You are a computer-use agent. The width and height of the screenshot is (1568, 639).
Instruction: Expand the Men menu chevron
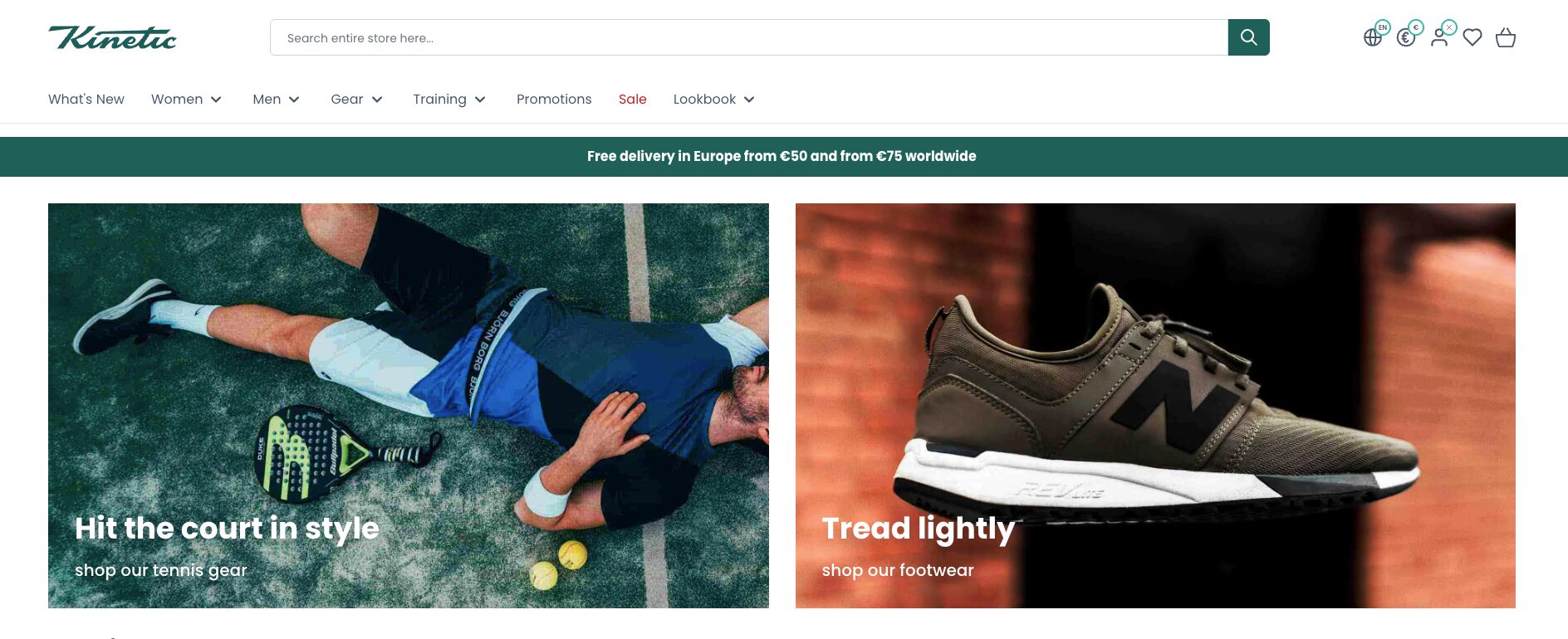coord(294,100)
